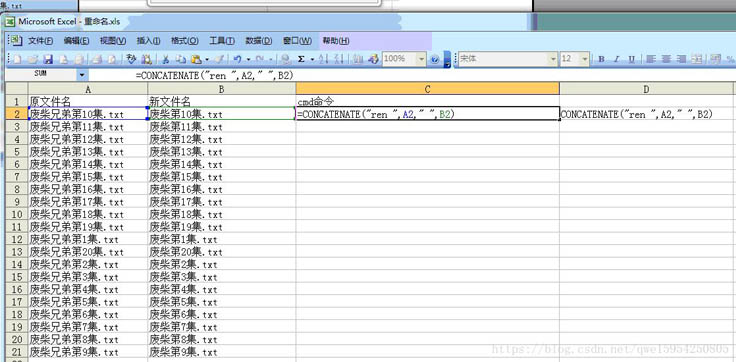Select the Format Painter brush
The height and width of the screenshot is (362, 736).
pyautogui.click(x=218, y=59)
